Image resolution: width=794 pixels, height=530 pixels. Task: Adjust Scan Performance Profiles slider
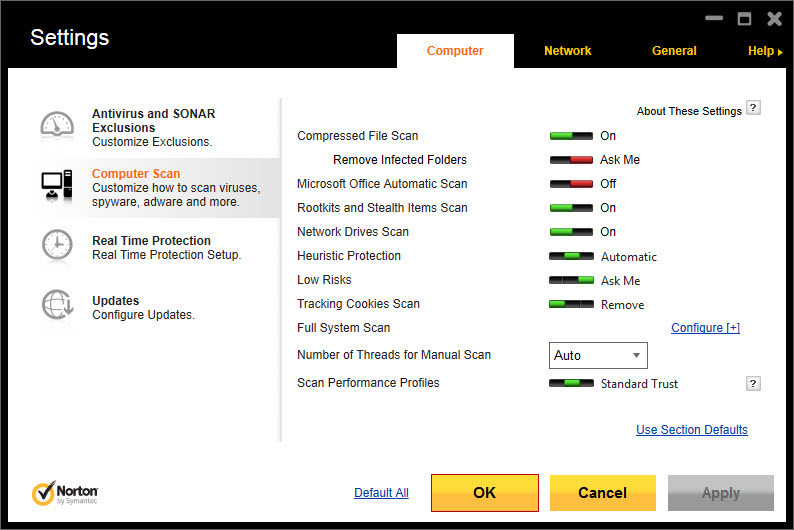point(571,383)
